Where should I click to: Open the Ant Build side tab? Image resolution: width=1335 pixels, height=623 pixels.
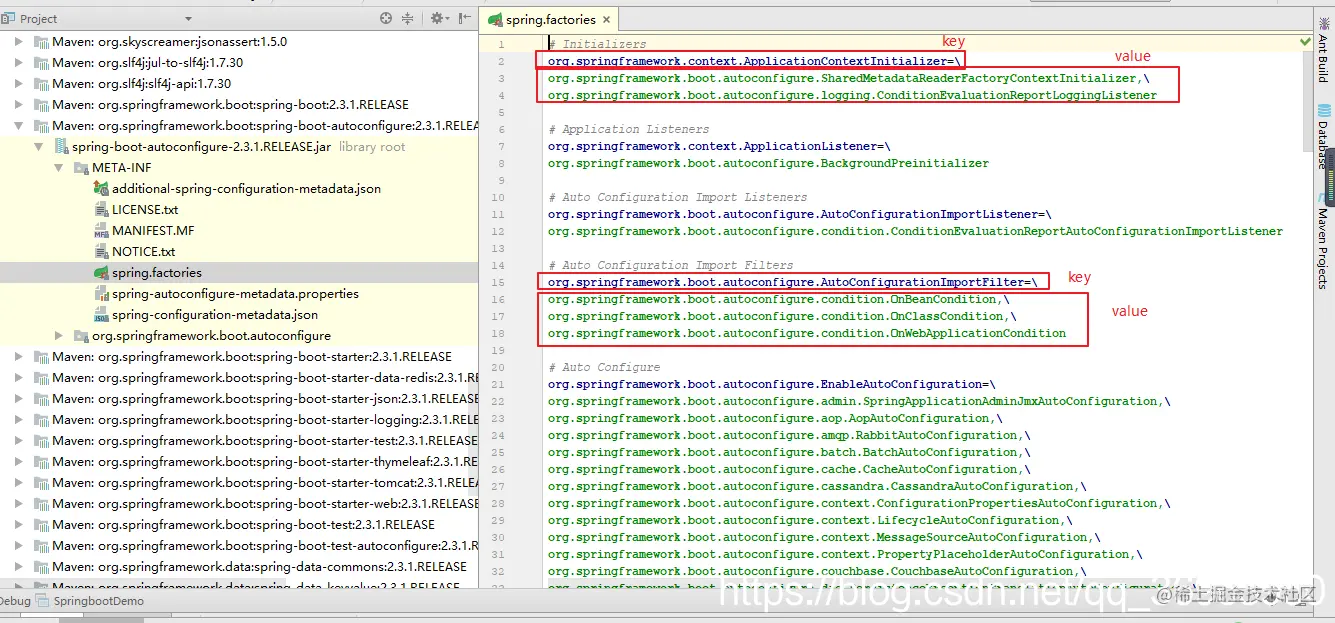1322,52
